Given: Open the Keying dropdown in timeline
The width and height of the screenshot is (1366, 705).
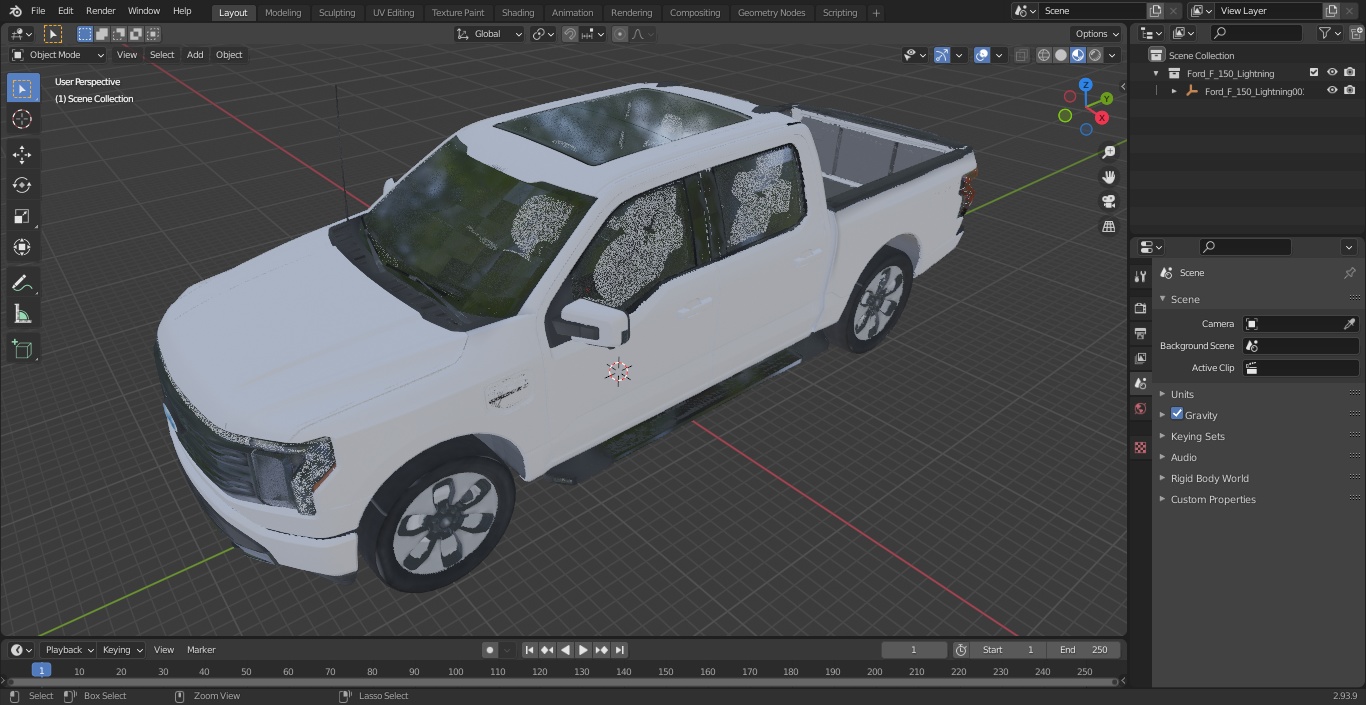Looking at the screenshot, I should 122,650.
